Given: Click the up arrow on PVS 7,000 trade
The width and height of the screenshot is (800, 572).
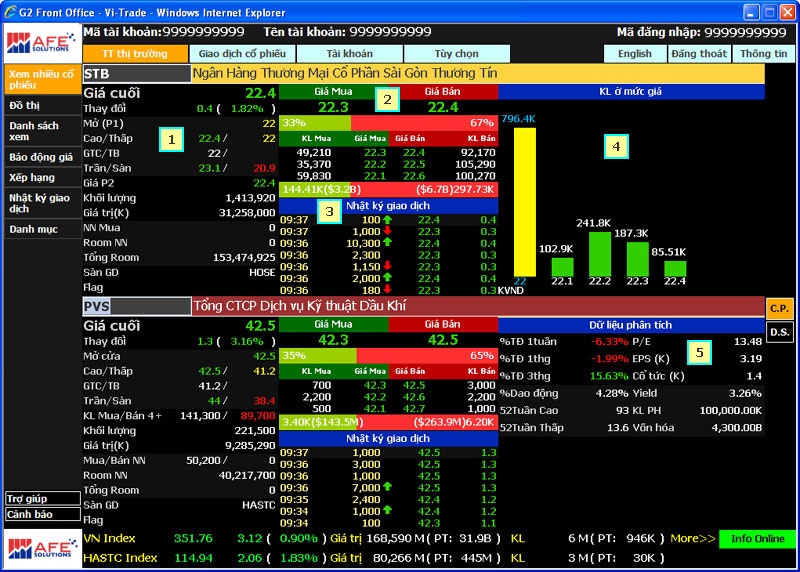Looking at the screenshot, I should [x=387, y=487].
